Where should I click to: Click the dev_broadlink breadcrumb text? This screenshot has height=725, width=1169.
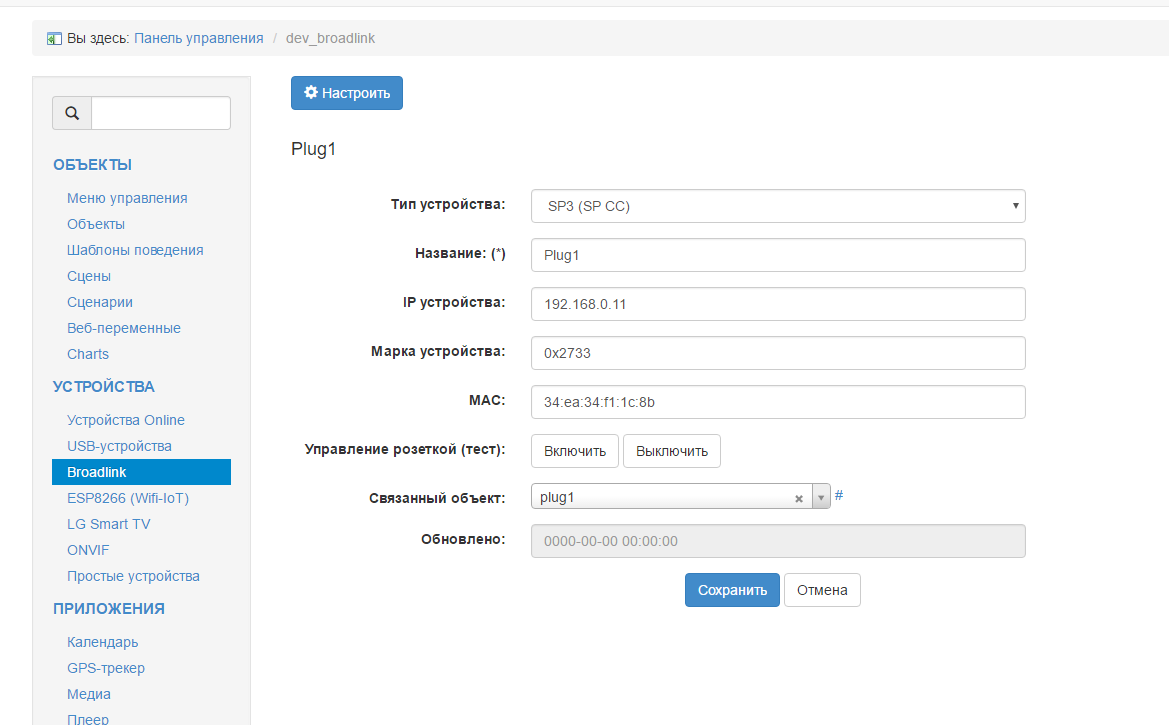(330, 38)
